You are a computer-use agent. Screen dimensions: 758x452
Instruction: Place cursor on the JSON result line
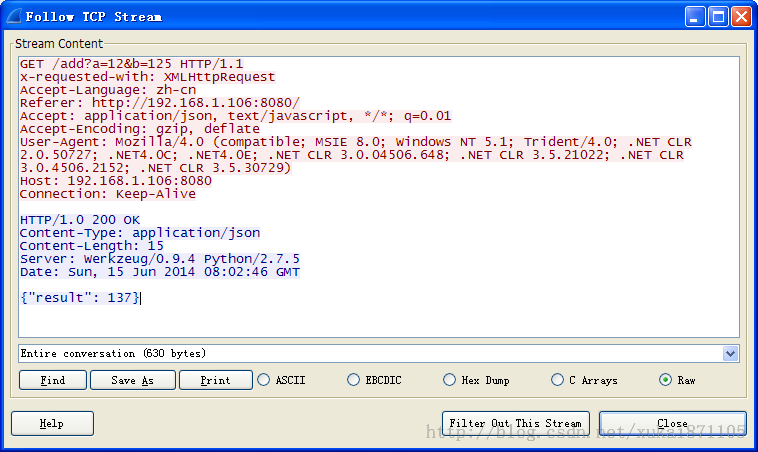80,298
